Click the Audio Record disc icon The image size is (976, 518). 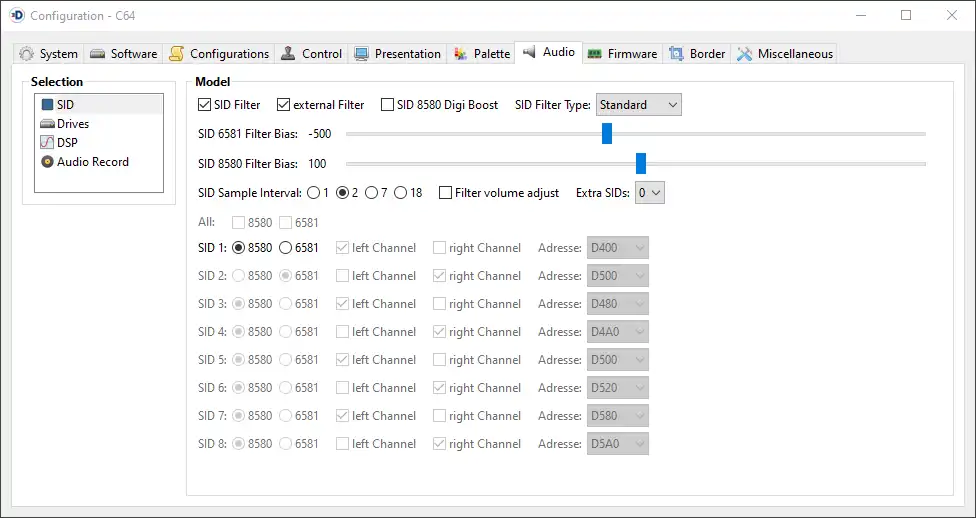pos(47,162)
